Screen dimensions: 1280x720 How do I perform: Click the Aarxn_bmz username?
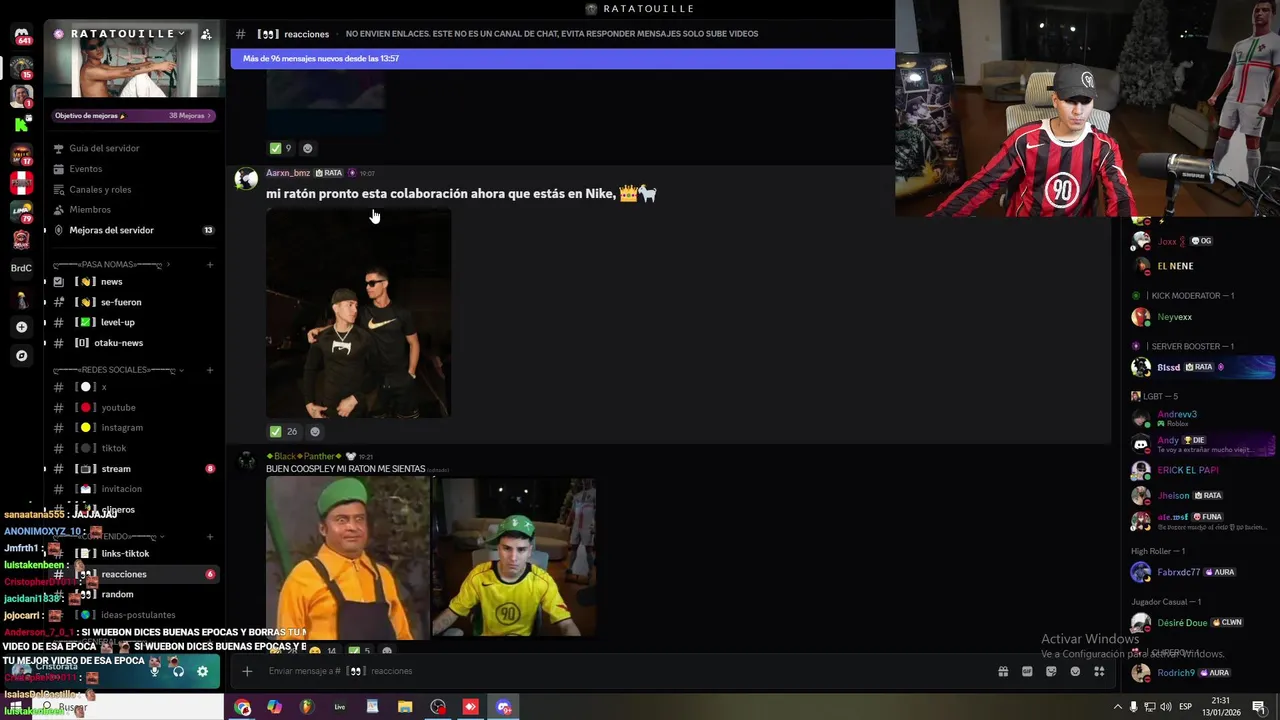pos(288,173)
